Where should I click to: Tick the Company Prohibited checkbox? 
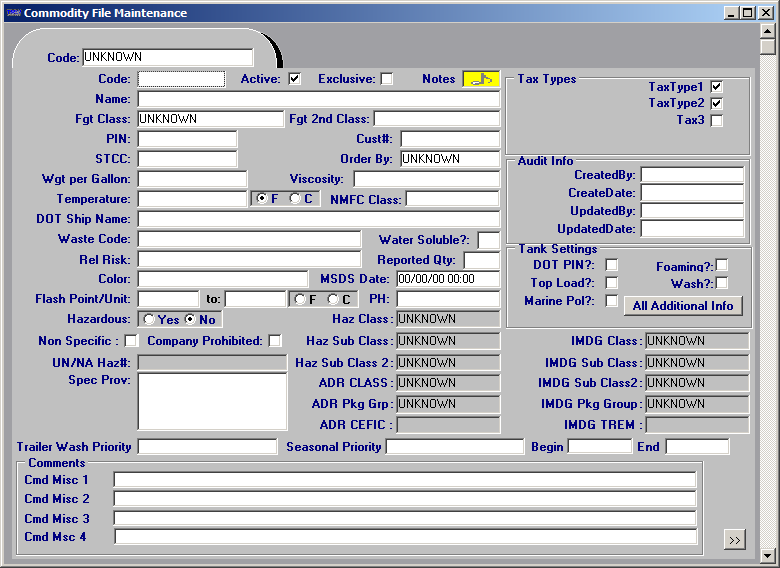[x=275, y=341]
